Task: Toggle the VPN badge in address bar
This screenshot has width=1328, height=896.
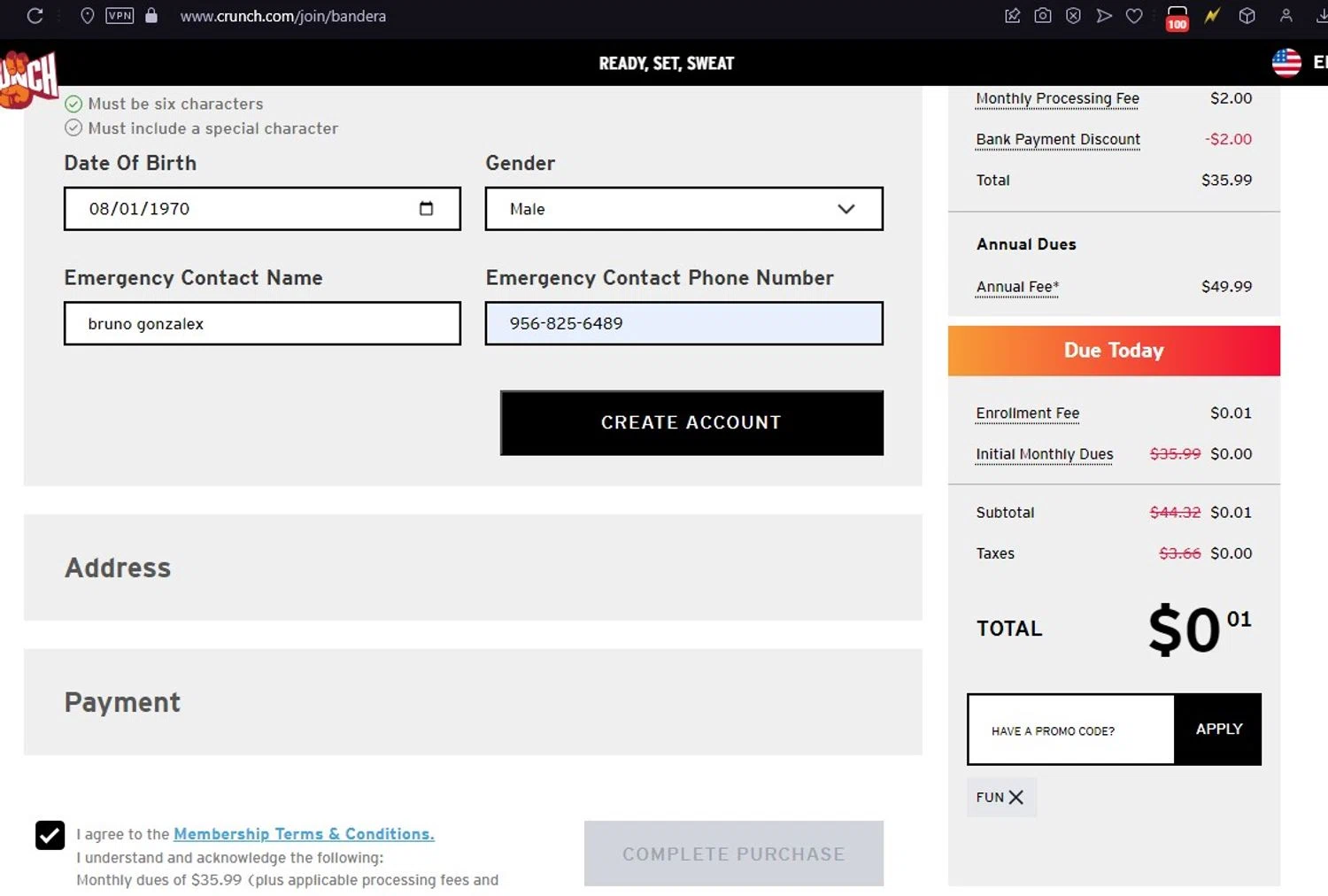Action: coord(120,16)
